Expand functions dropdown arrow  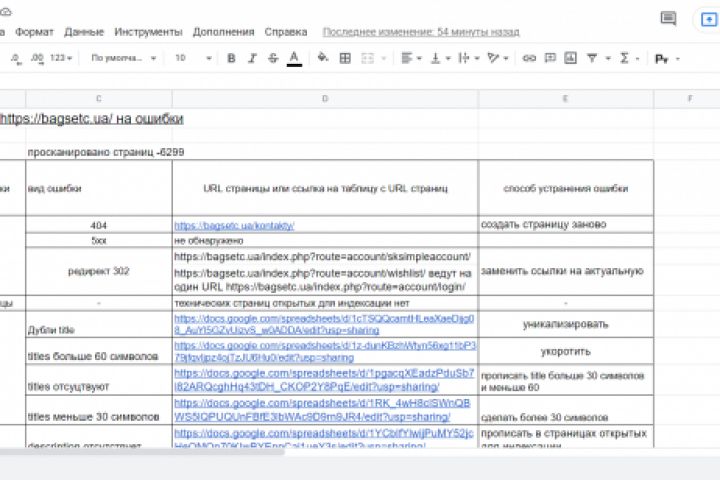point(638,58)
